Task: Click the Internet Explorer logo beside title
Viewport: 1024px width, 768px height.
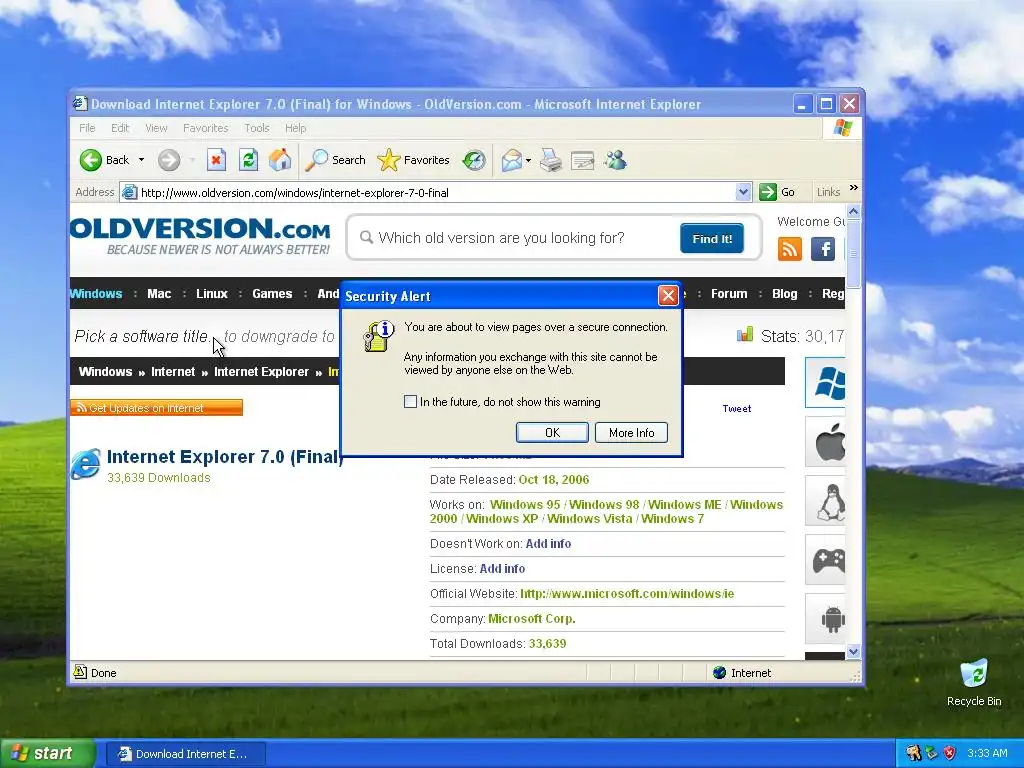Action: click(86, 464)
